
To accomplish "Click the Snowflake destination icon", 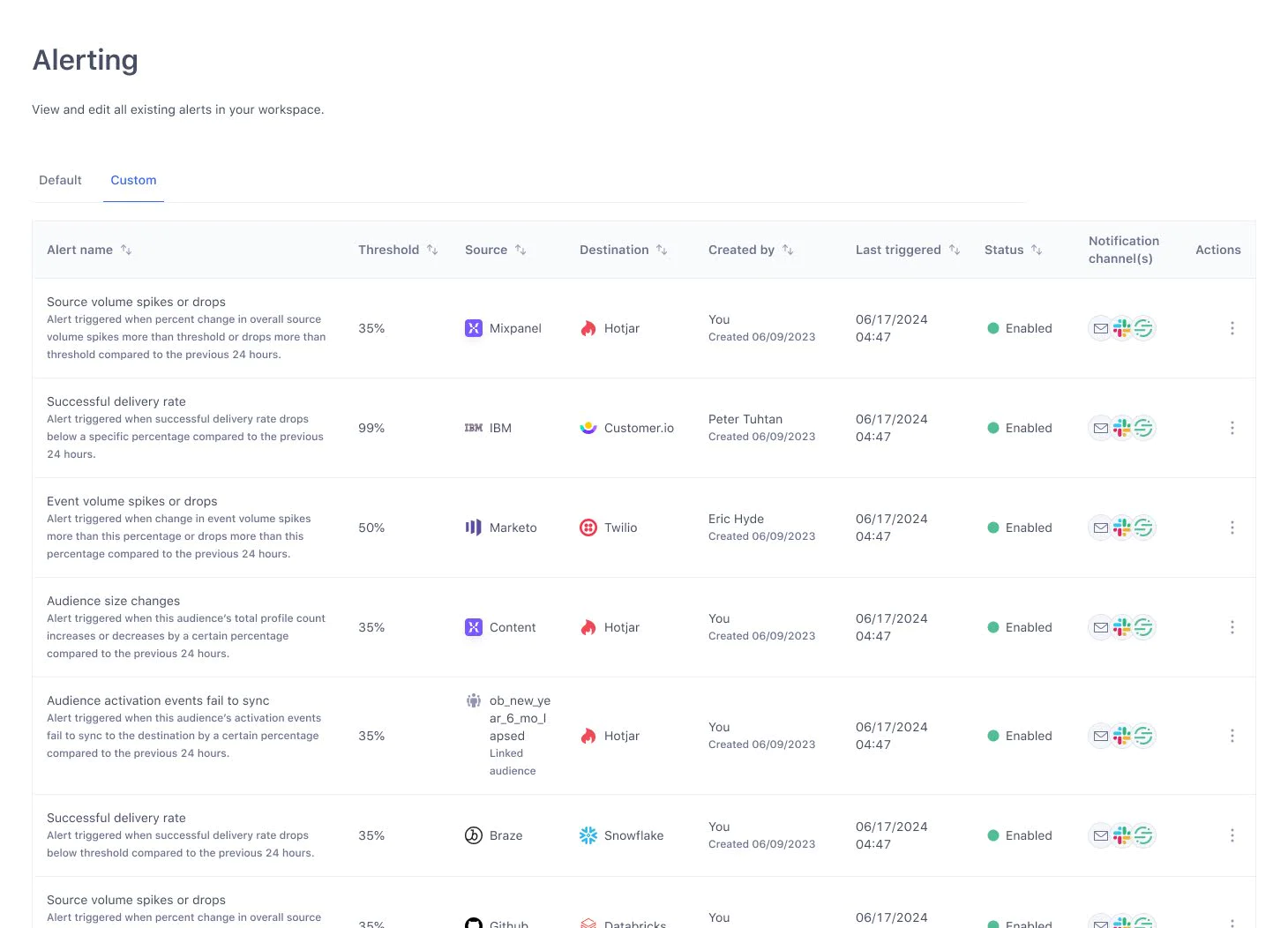I will 588,835.
